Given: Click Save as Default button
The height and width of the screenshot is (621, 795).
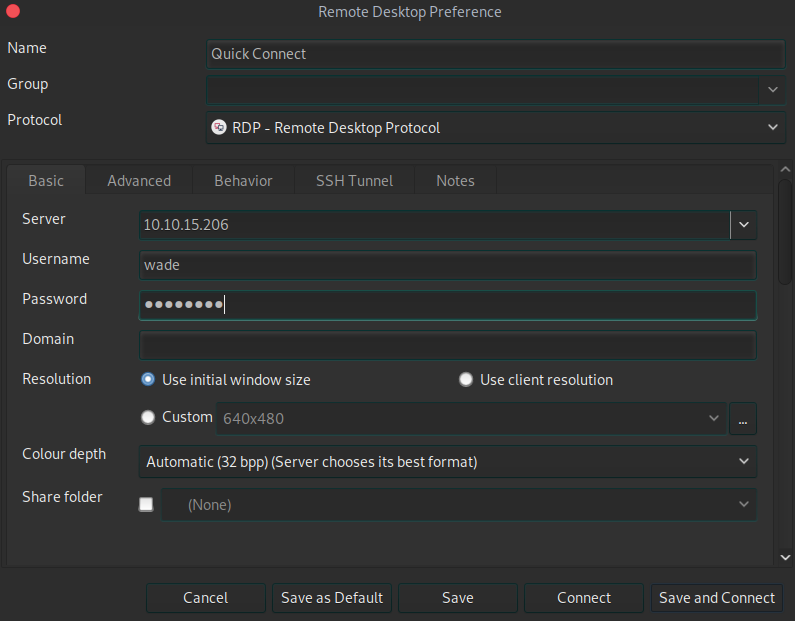Looking at the screenshot, I should [x=332, y=598].
